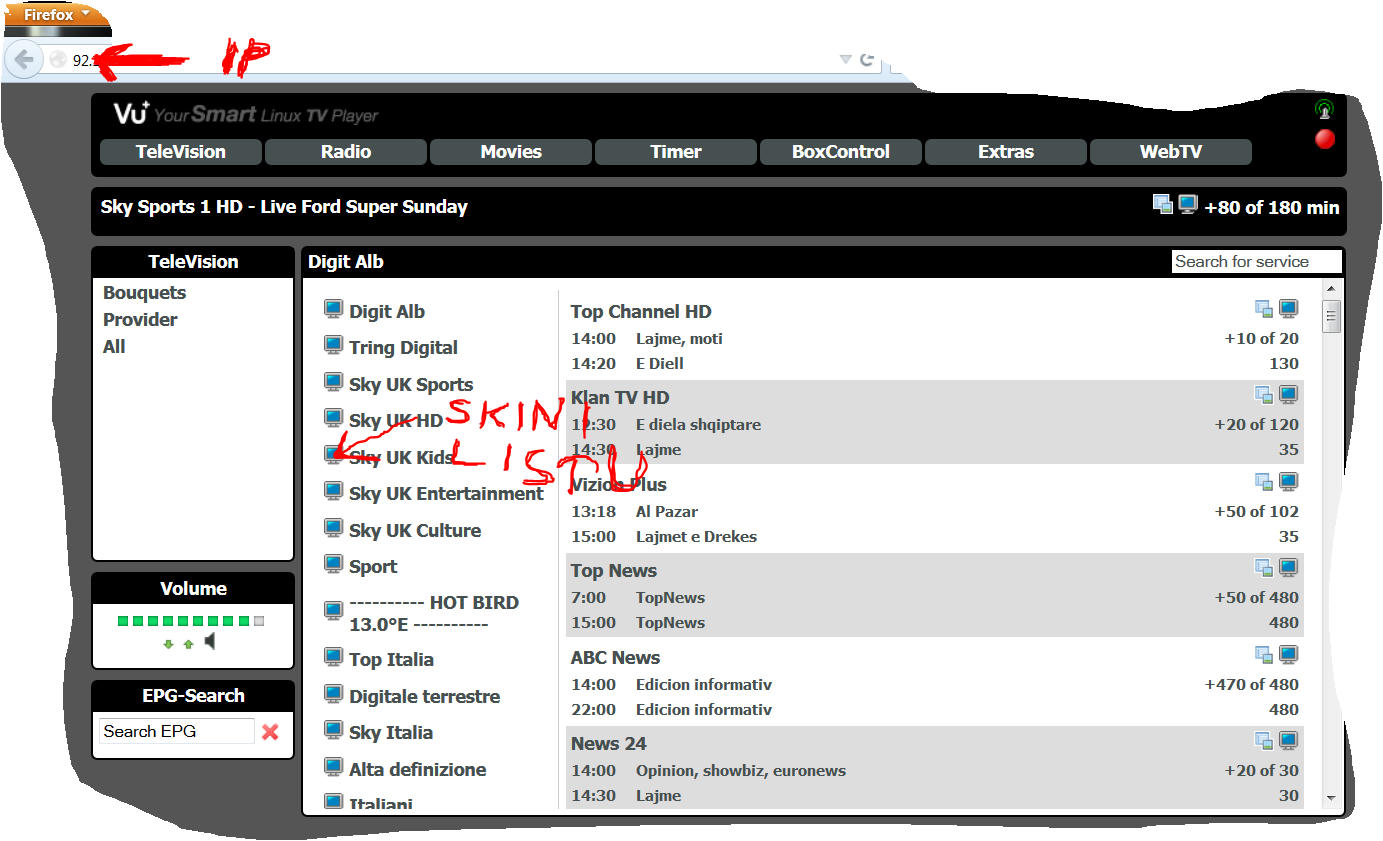
Task: Zap to Top News monitor icon
Action: tap(1289, 568)
